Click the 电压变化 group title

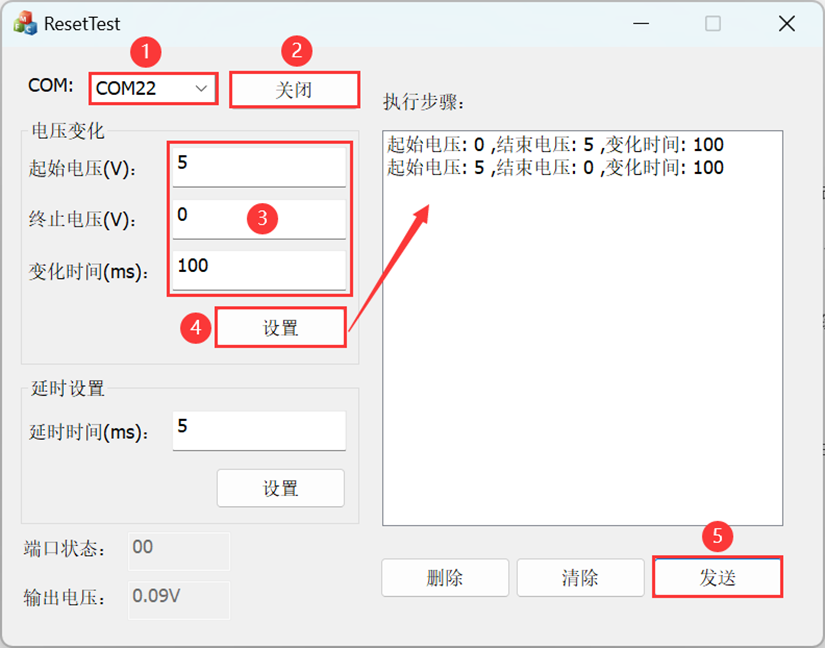[x=68, y=130]
